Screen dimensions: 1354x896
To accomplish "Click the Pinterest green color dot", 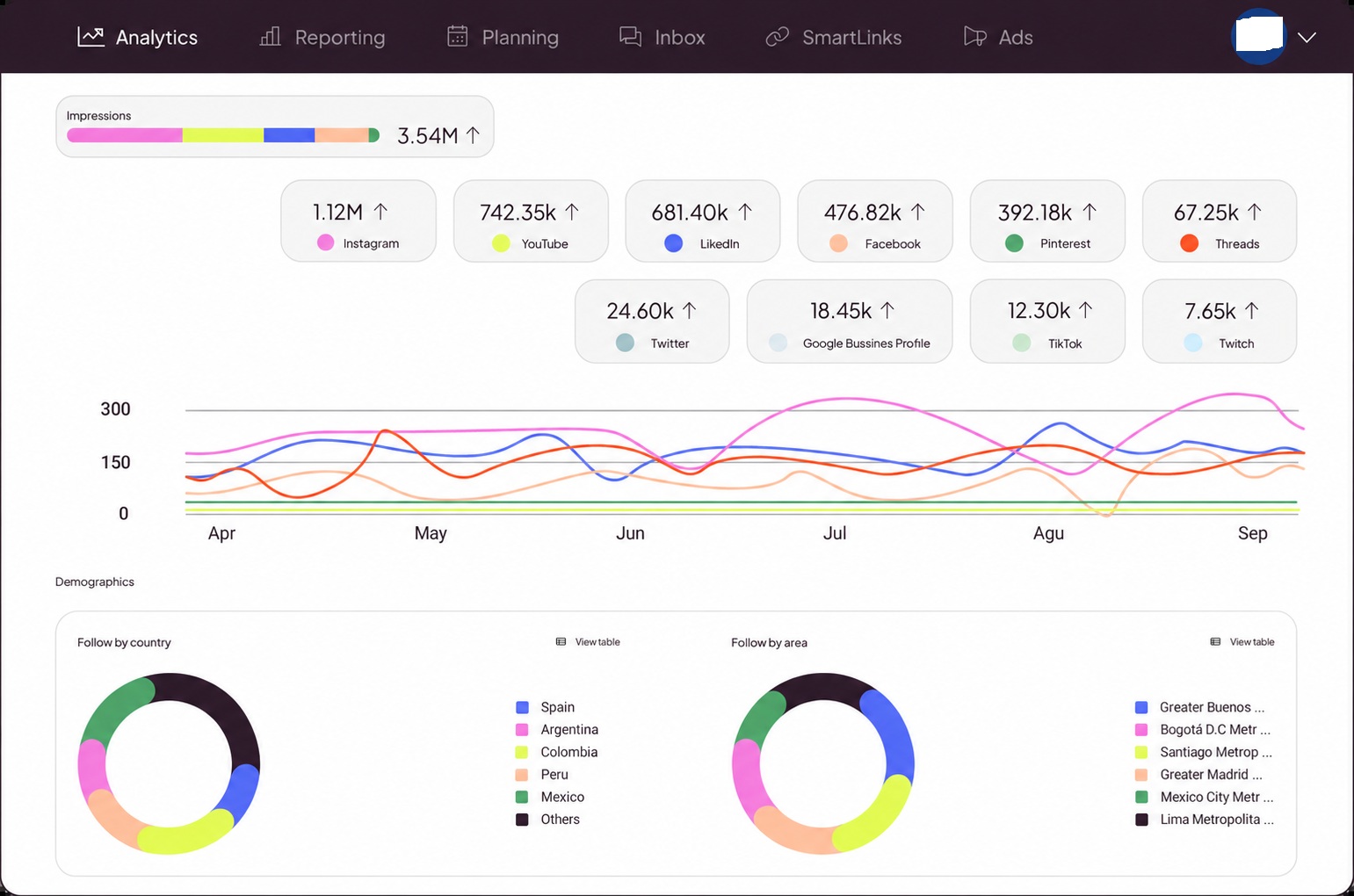I will (x=1014, y=243).
